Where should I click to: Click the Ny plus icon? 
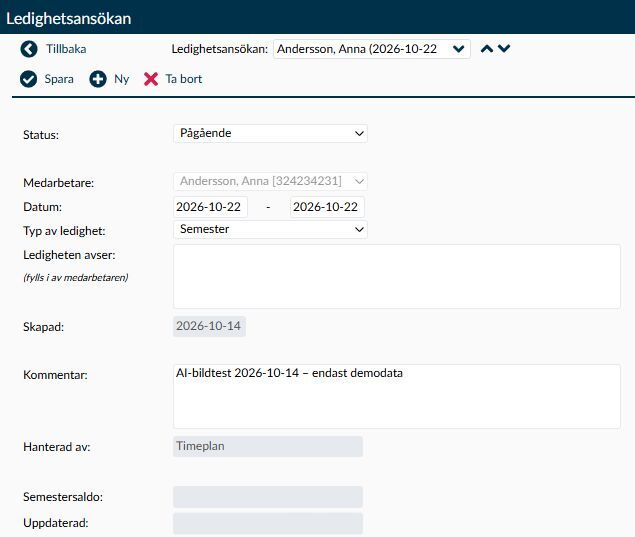point(98,79)
